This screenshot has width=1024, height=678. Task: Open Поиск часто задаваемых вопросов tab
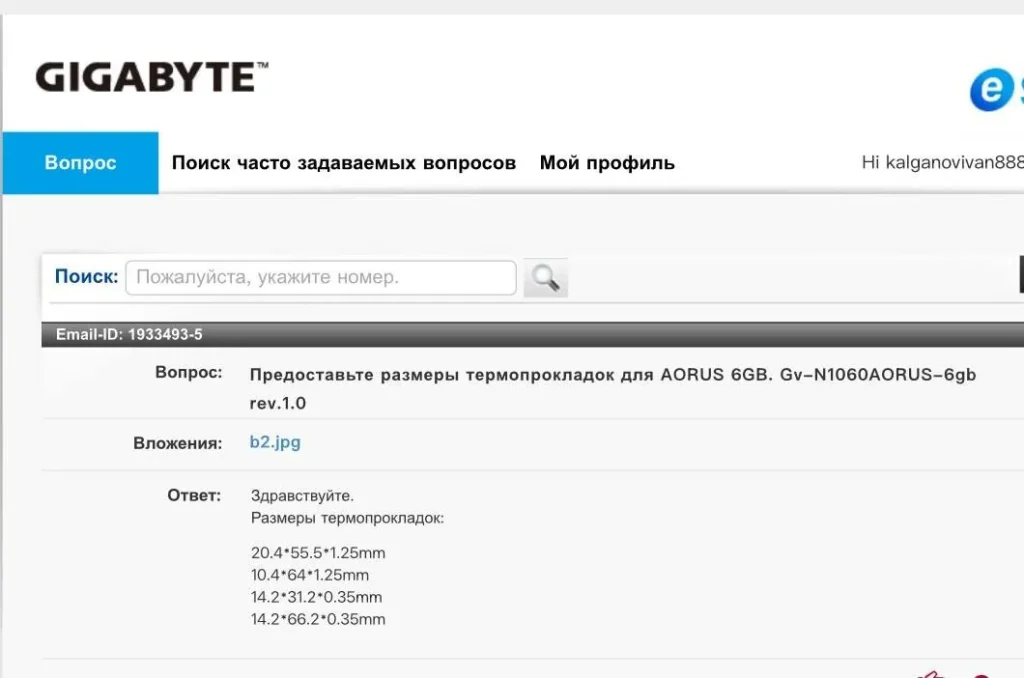tap(344, 163)
